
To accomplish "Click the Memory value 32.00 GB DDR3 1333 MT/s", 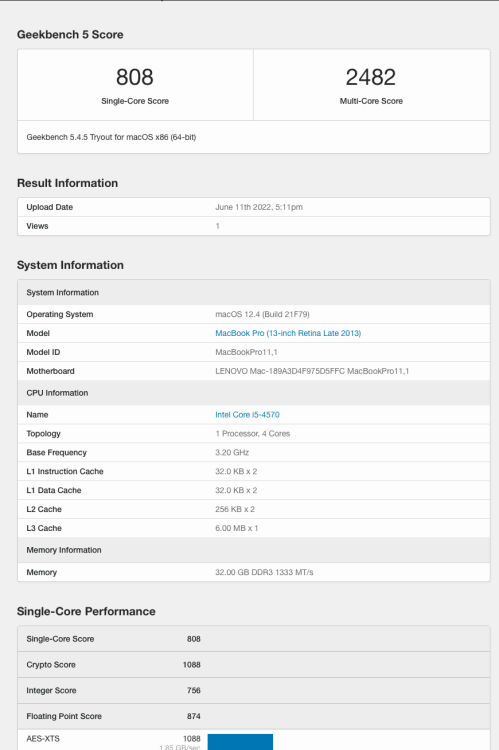I will 264,572.
